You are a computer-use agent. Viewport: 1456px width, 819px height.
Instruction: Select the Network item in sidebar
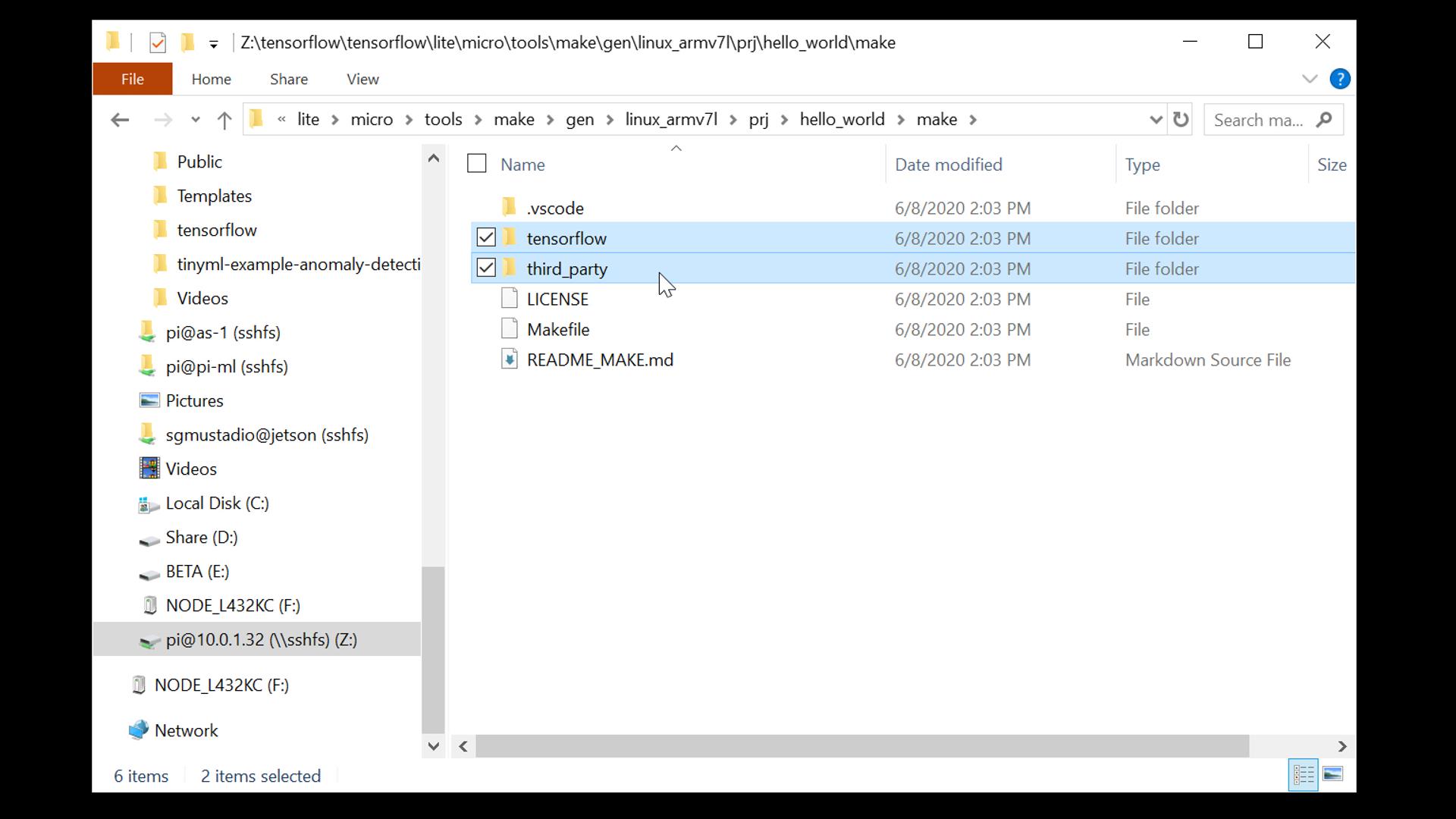point(186,730)
